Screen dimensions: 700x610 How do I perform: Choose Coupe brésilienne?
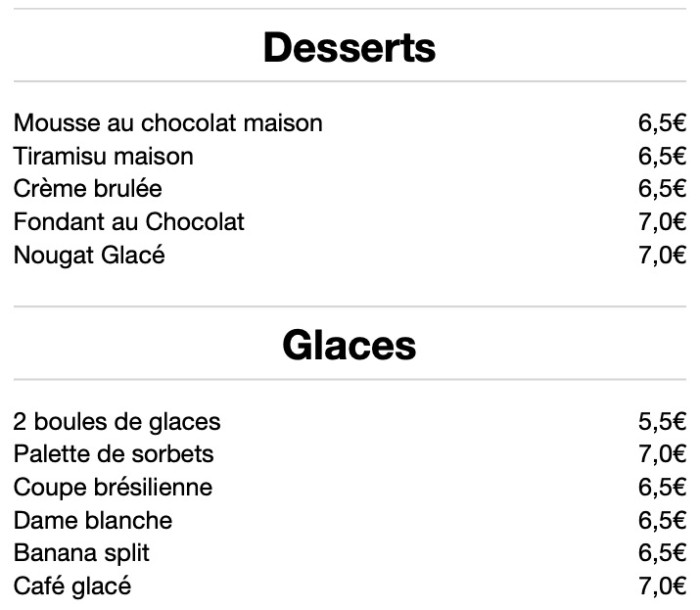(x=112, y=487)
